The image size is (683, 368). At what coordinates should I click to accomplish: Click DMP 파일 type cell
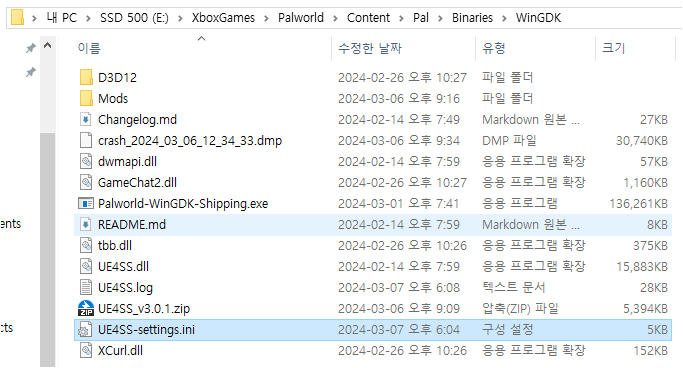(x=509, y=141)
